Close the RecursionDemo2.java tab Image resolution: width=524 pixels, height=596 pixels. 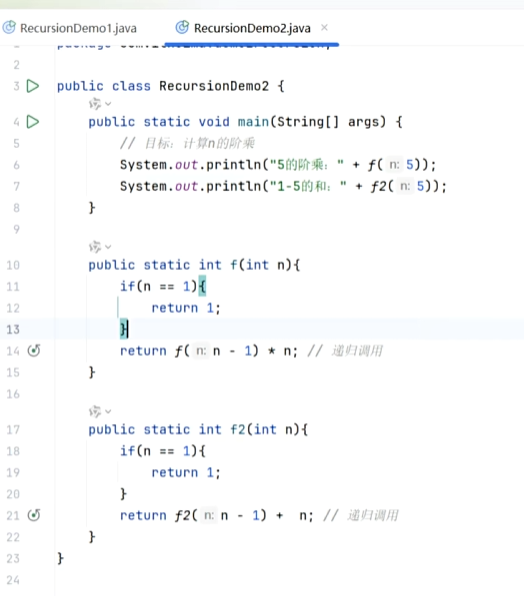click(x=324, y=28)
